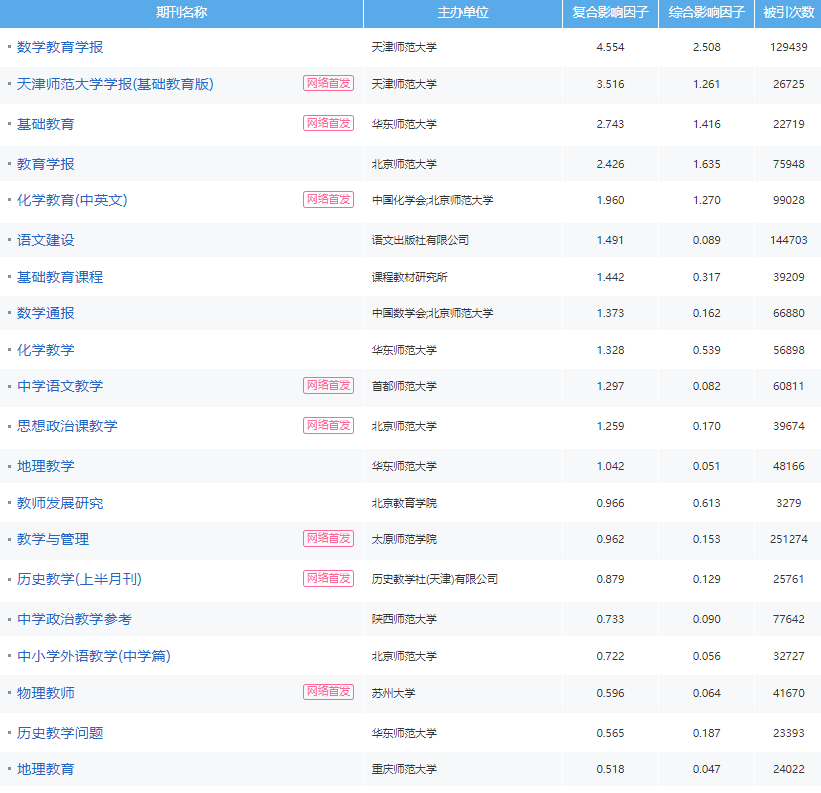Click sponsor 苏州大学
Viewport: 821px width, 793px height.
coord(393,693)
